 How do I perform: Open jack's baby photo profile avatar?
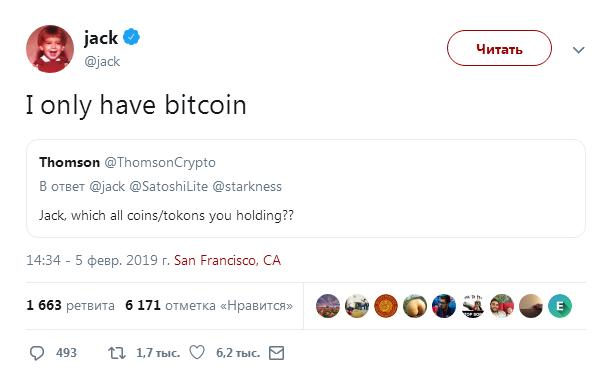(50, 49)
